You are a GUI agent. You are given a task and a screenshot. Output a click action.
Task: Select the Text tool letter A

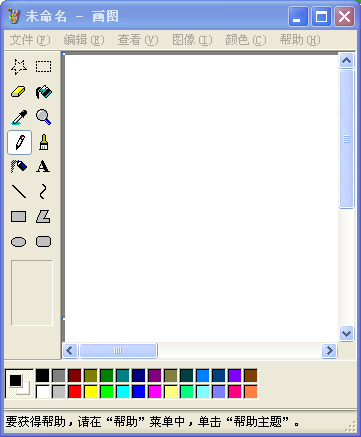tap(44, 167)
